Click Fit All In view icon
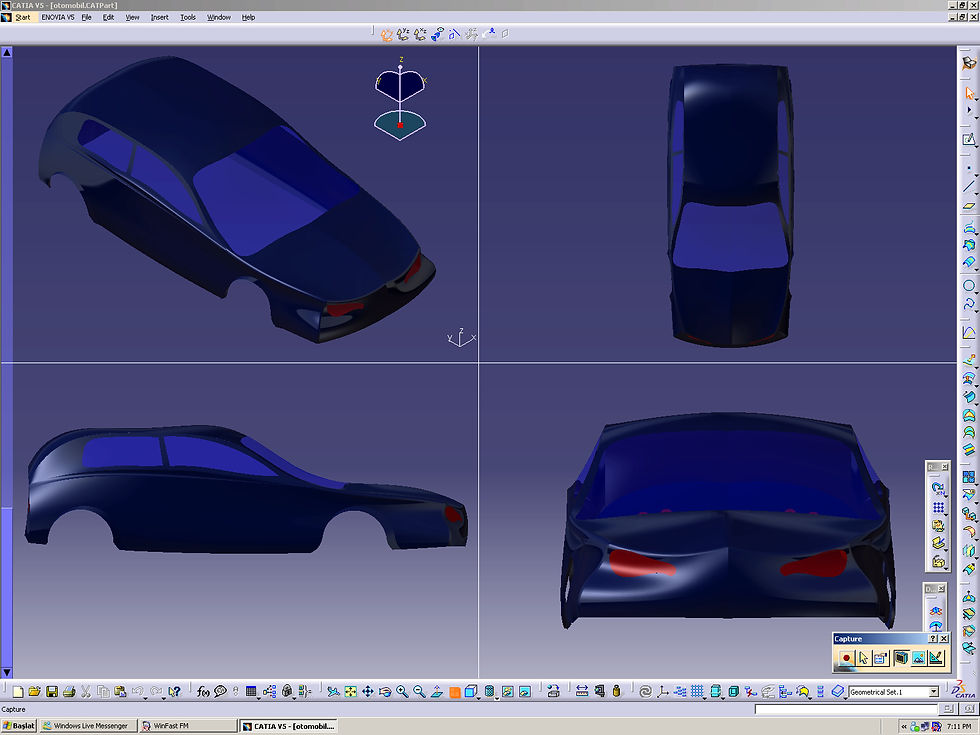Viewport: 980px width, 735px height. coord(351,691)
